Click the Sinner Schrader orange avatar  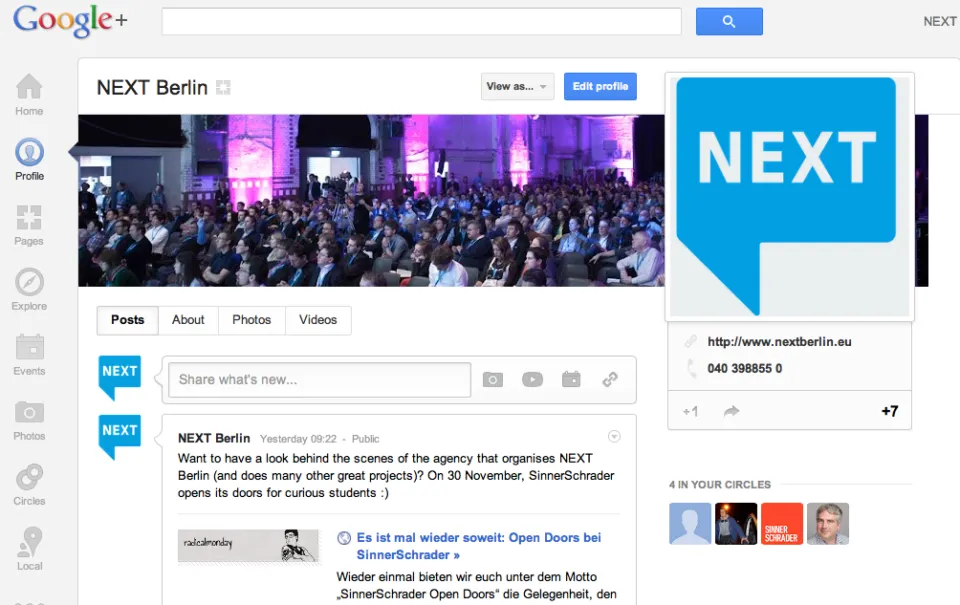(782, 524)
